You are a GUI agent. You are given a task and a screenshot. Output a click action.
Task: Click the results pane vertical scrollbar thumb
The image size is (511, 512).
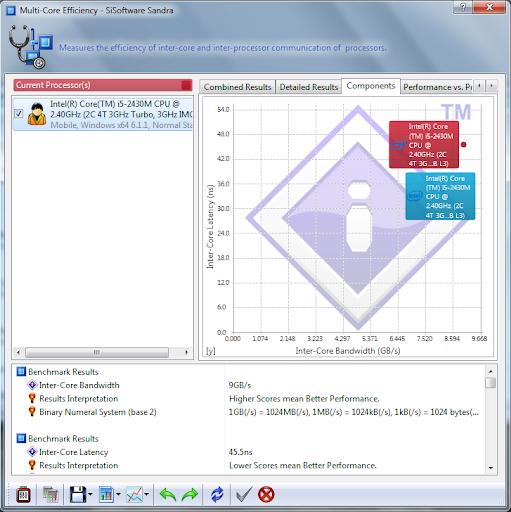(490, 383)
